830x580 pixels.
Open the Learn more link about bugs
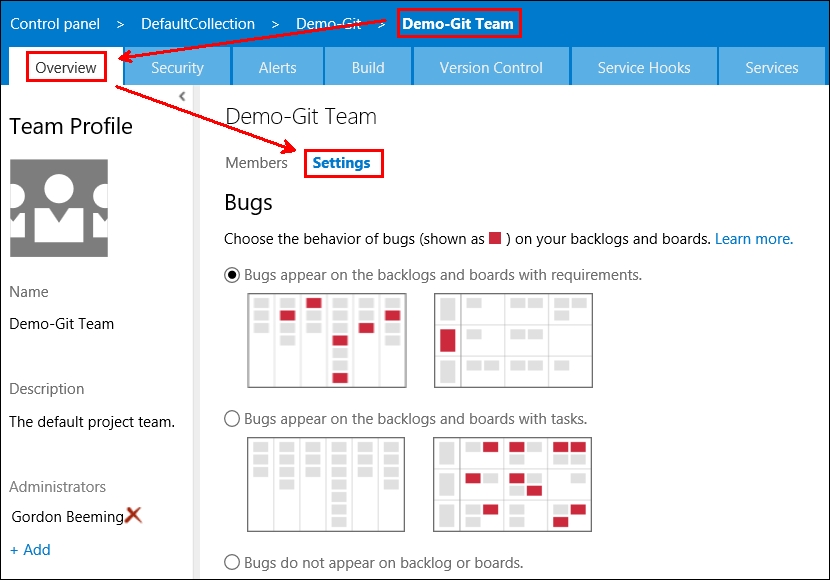click(753, 238)
